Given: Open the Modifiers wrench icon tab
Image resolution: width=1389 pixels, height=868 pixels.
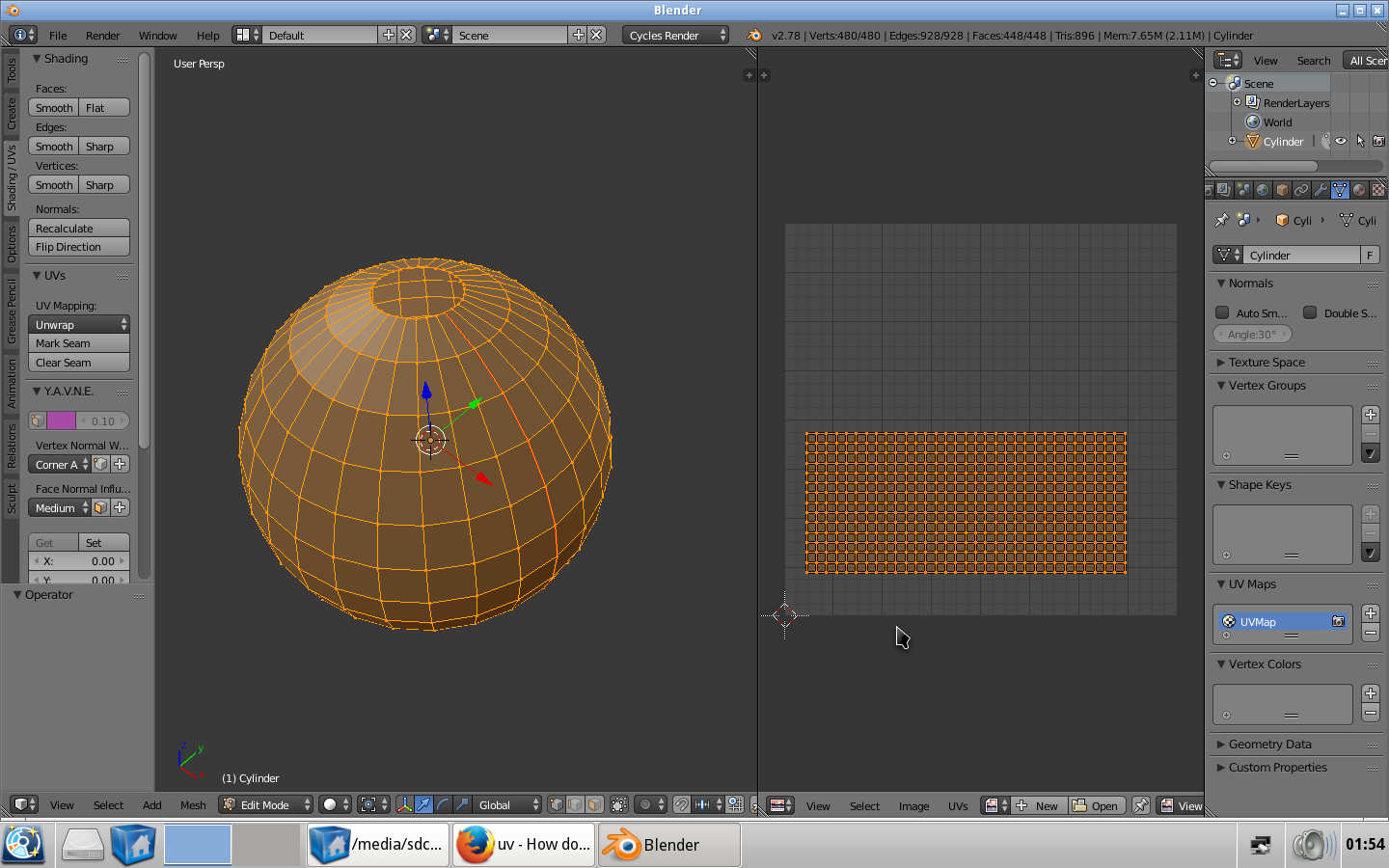Looking at the screenshot, I should click(x=1321, y=190).
